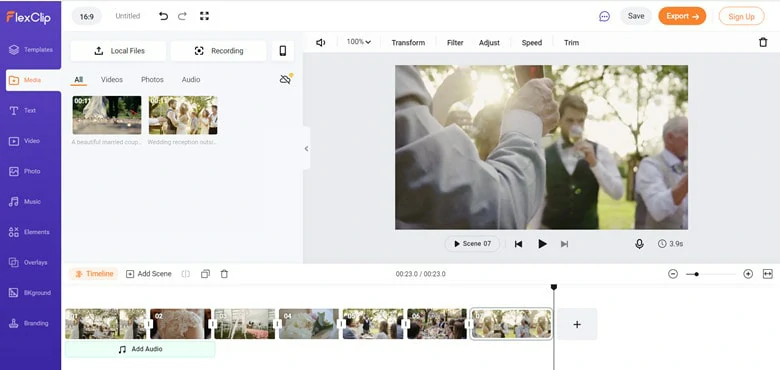780x370 pixels.
Task: Open the Filter tool
Action: click(x=455, y=43)
